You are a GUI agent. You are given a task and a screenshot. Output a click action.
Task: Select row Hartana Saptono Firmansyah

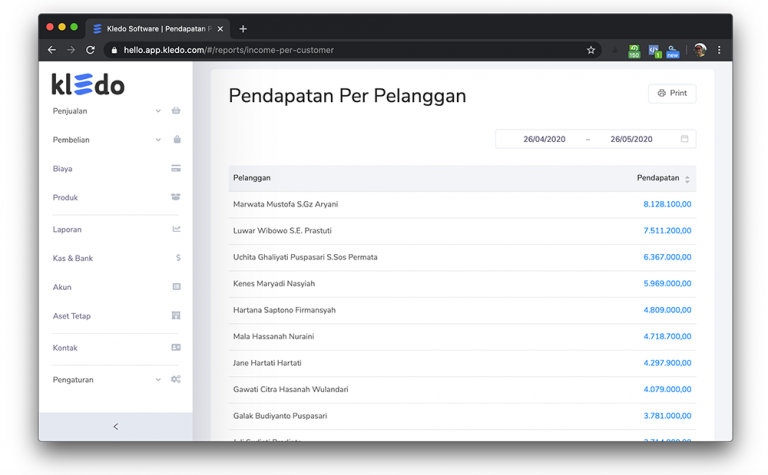coord(462,310)
